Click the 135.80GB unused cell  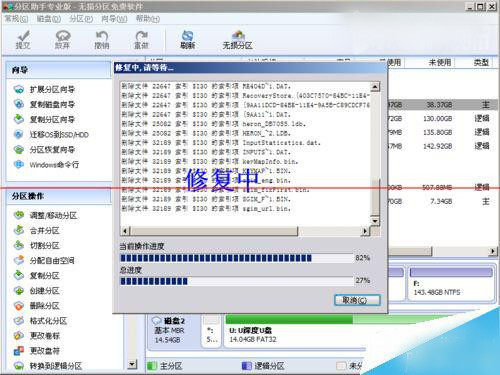tap(437, 132)
